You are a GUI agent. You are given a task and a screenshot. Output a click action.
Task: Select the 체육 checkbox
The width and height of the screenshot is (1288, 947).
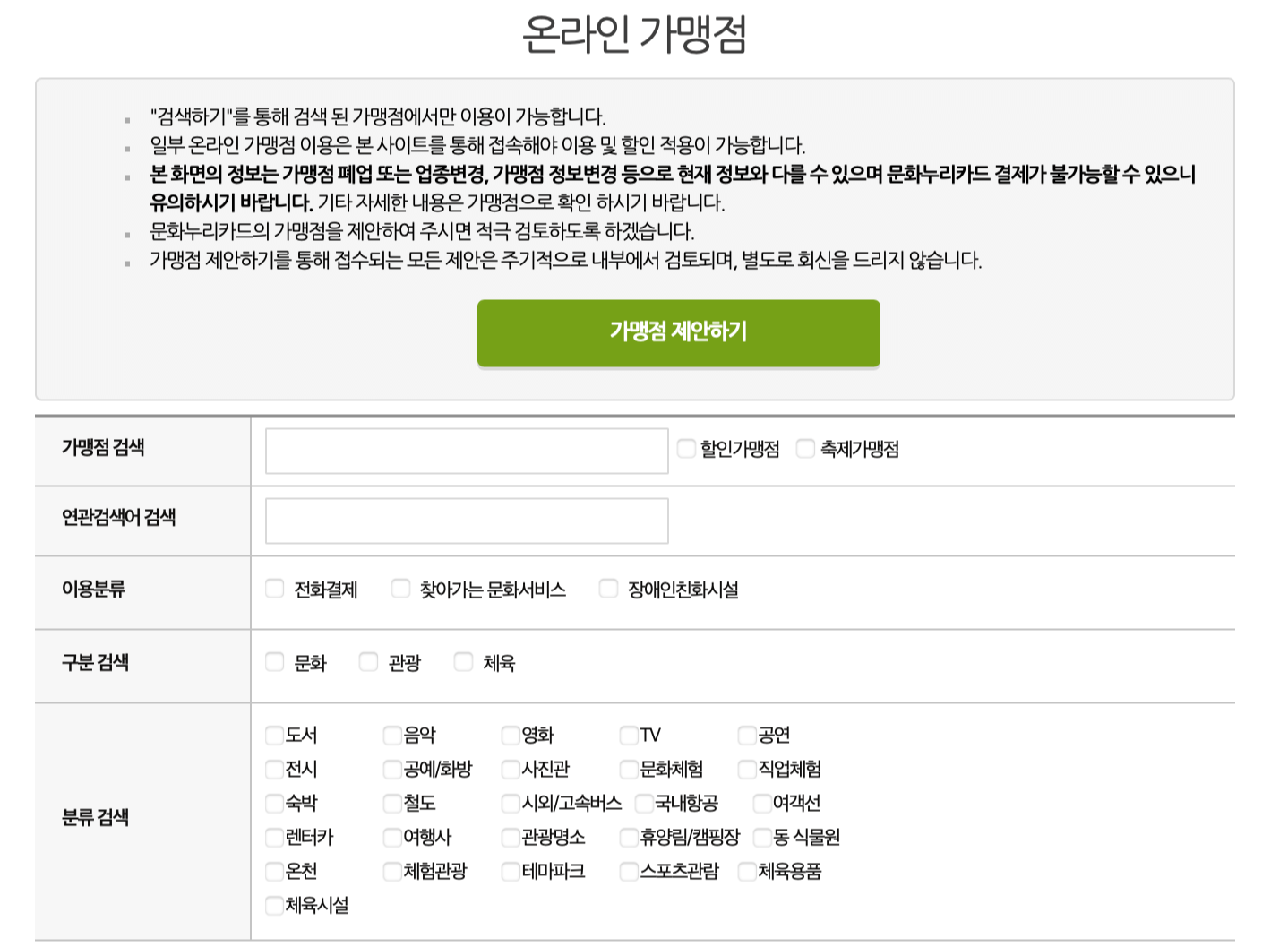click(462, 661)
